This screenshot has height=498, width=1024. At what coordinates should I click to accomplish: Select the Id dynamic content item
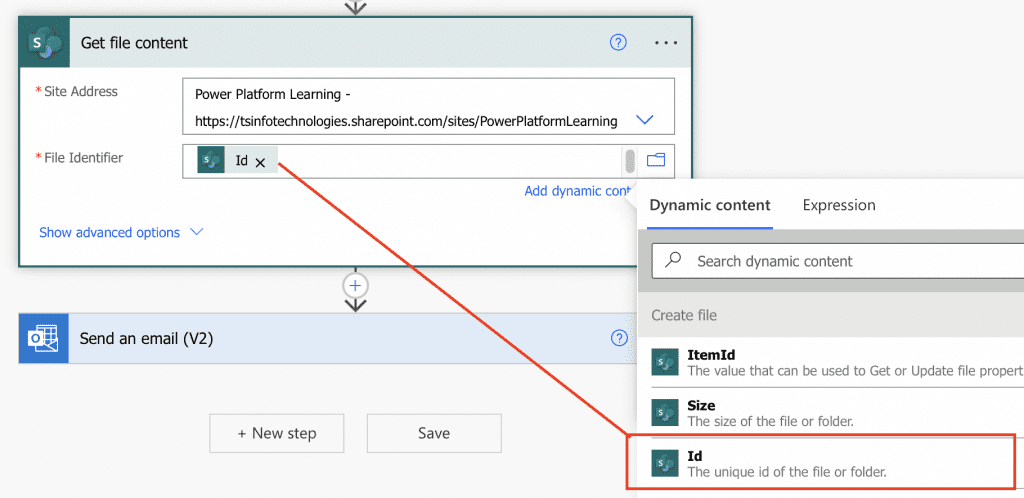coord(821,462)
